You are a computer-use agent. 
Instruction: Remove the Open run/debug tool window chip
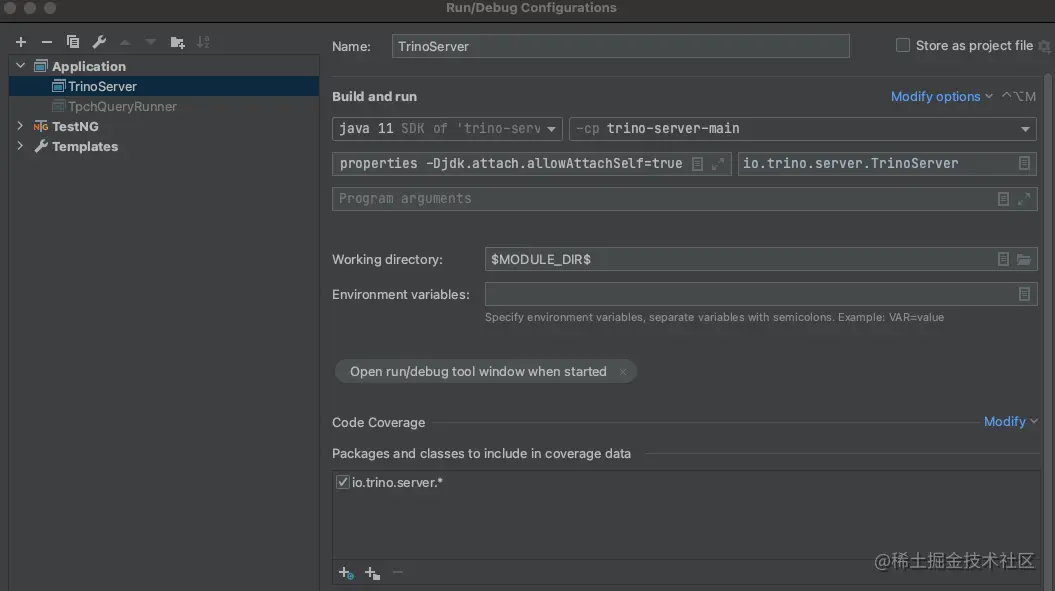[x=622, y=372]
